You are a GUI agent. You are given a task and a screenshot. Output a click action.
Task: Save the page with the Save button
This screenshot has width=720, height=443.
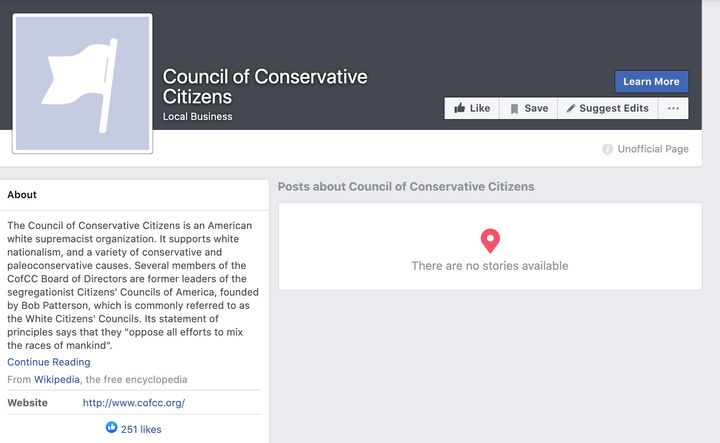(529, 108)
